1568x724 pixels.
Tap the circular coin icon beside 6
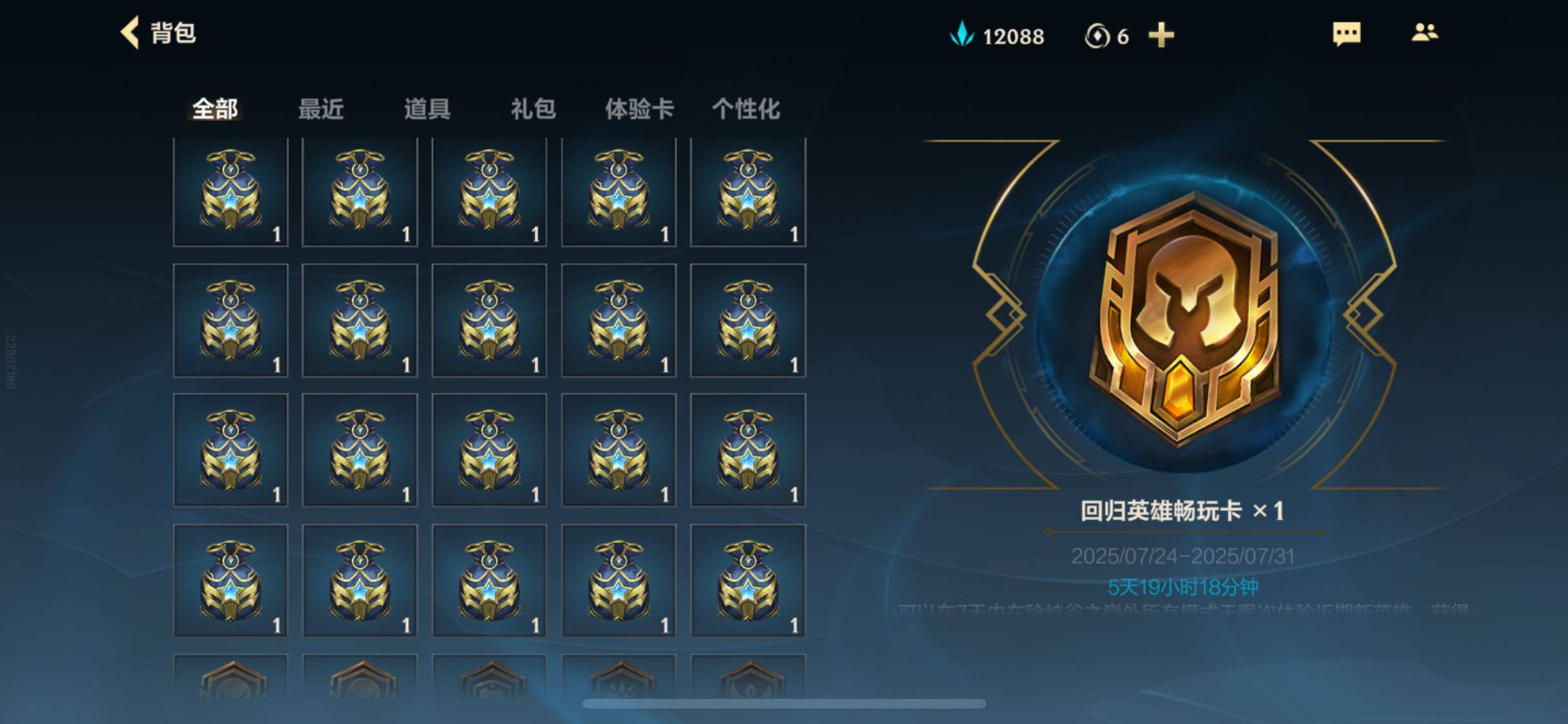(1097, 36)
